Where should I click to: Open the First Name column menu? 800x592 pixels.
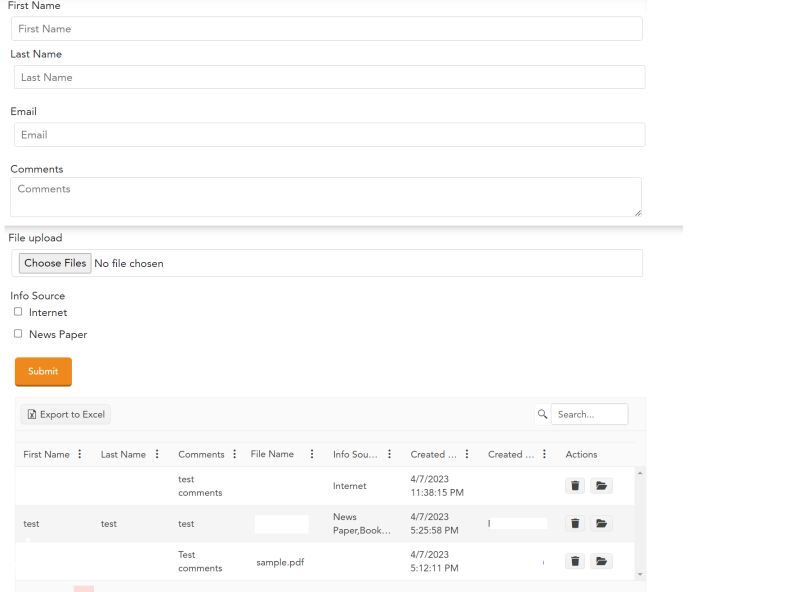80,454
